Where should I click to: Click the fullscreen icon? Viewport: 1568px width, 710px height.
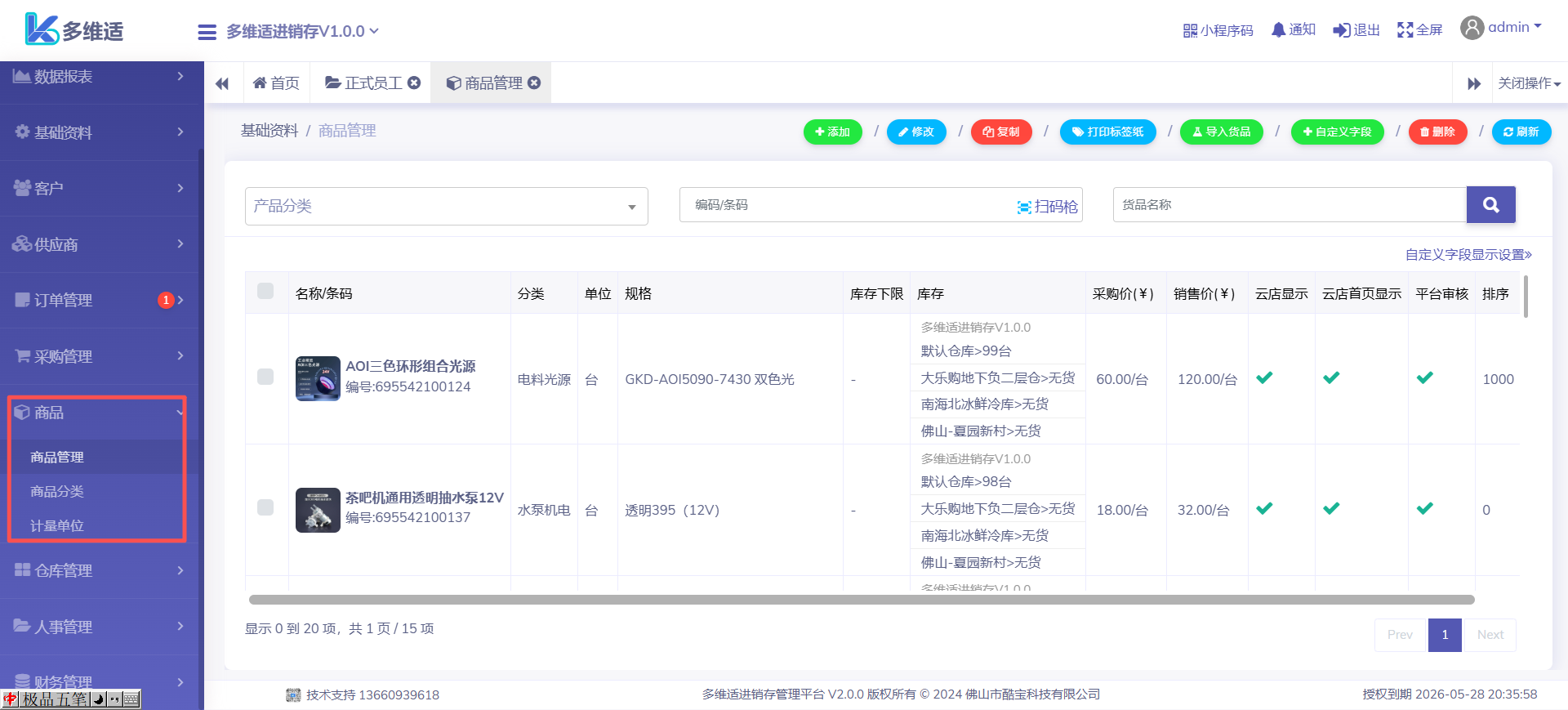pos(1405,30)
